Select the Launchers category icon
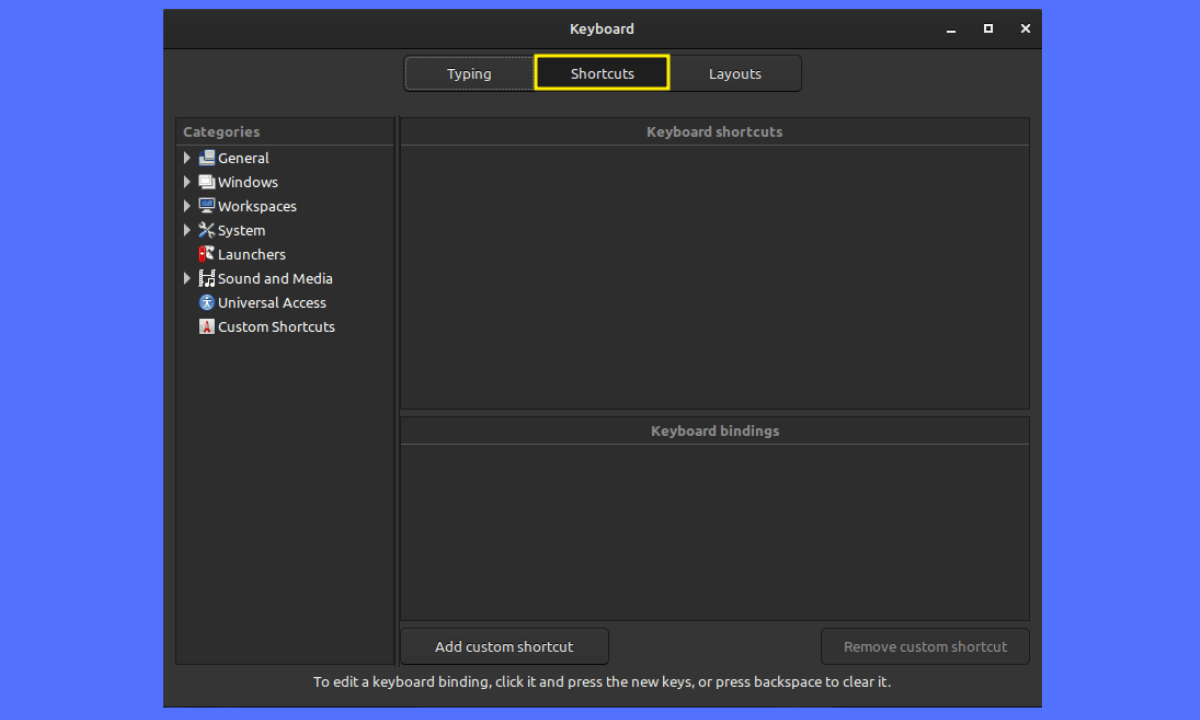The height and width of the screenshot is (720, 1200). (x=207, y=254)
